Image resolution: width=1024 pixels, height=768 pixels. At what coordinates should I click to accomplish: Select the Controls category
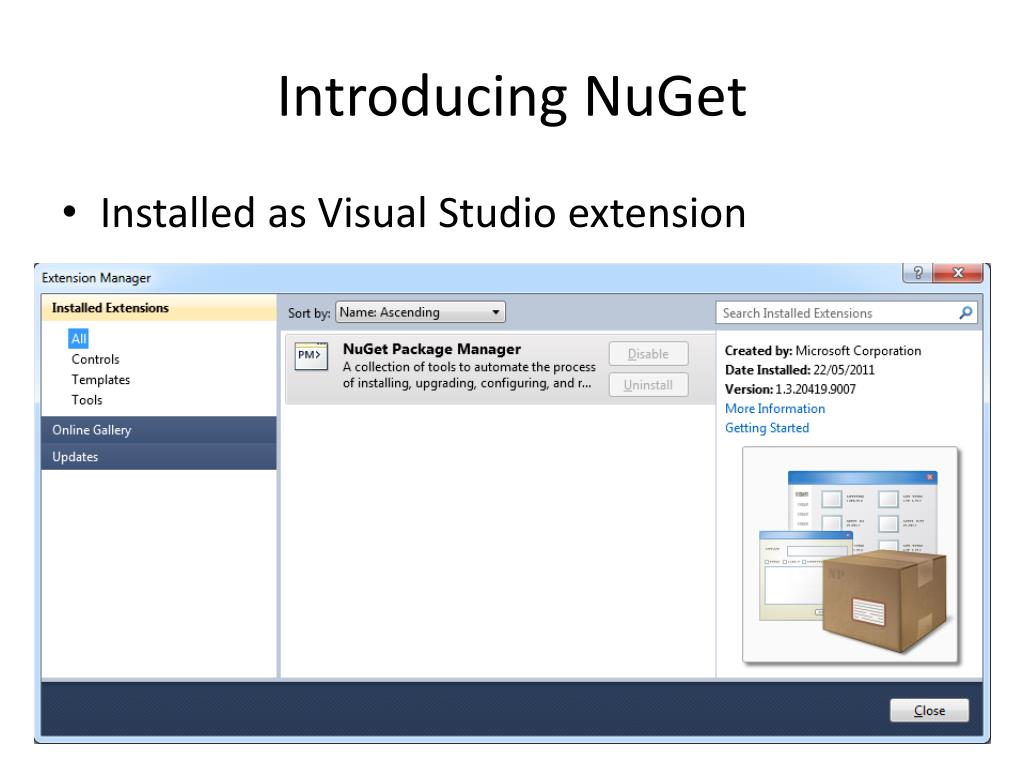(95, 359)
